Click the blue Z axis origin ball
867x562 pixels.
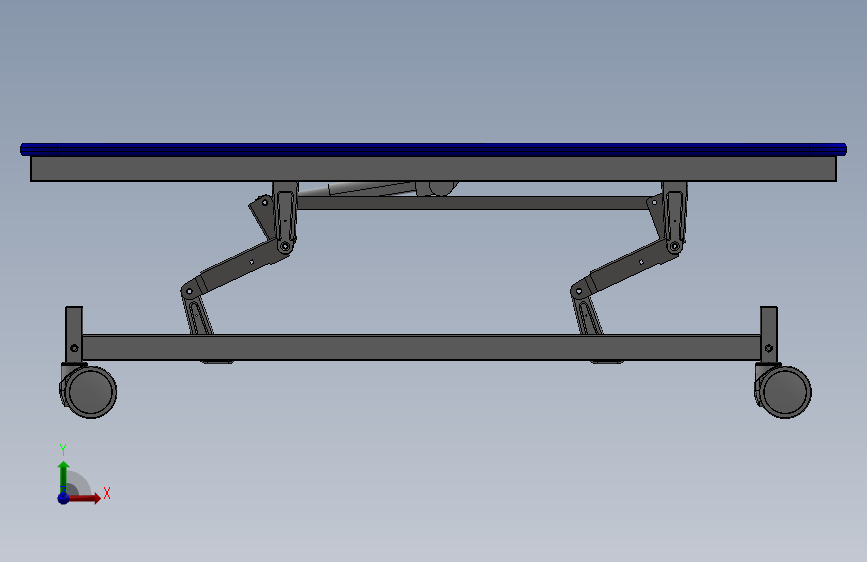click(x=63, y=498)
